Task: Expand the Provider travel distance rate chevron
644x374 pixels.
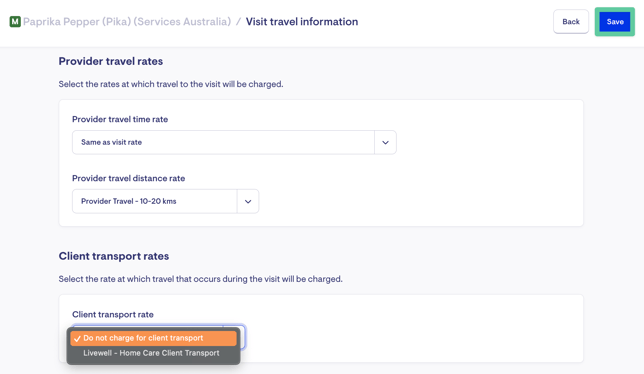Action: pyautogui.click(x=248, y=201)
